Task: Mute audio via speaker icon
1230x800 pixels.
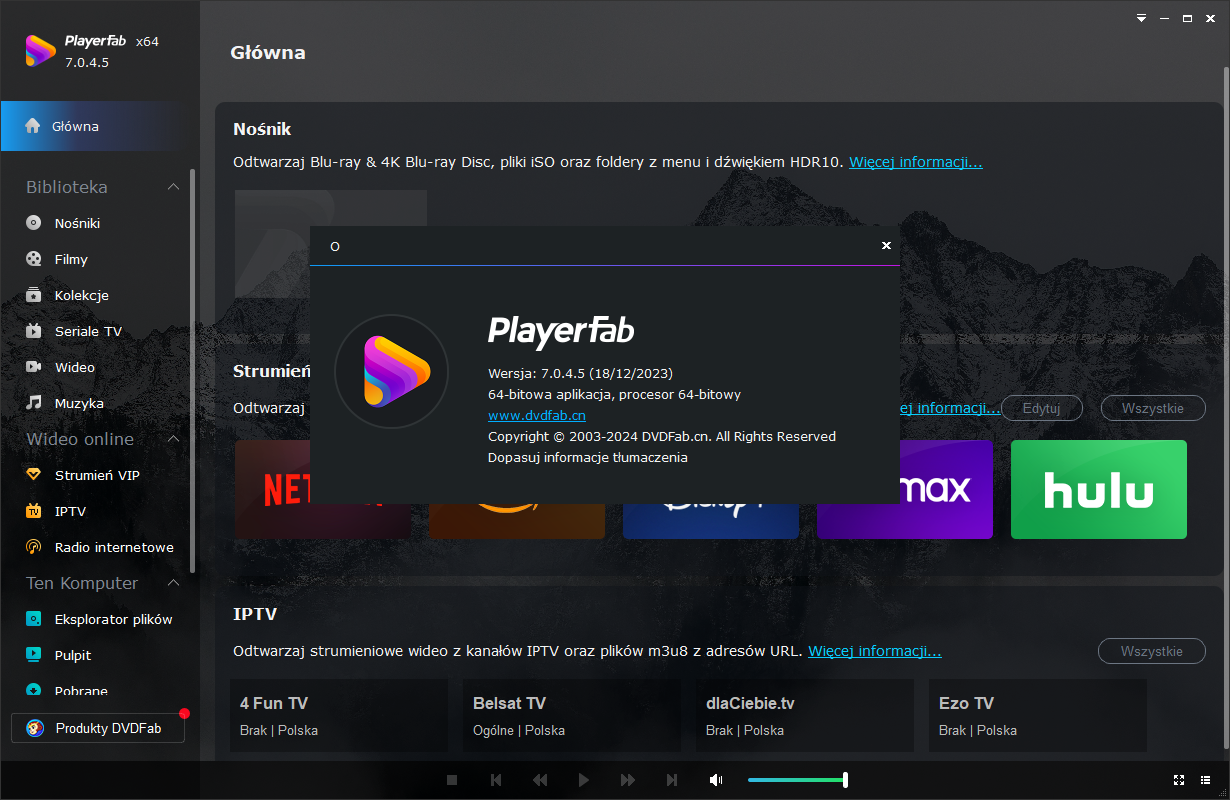Action: tap(716, 780)
